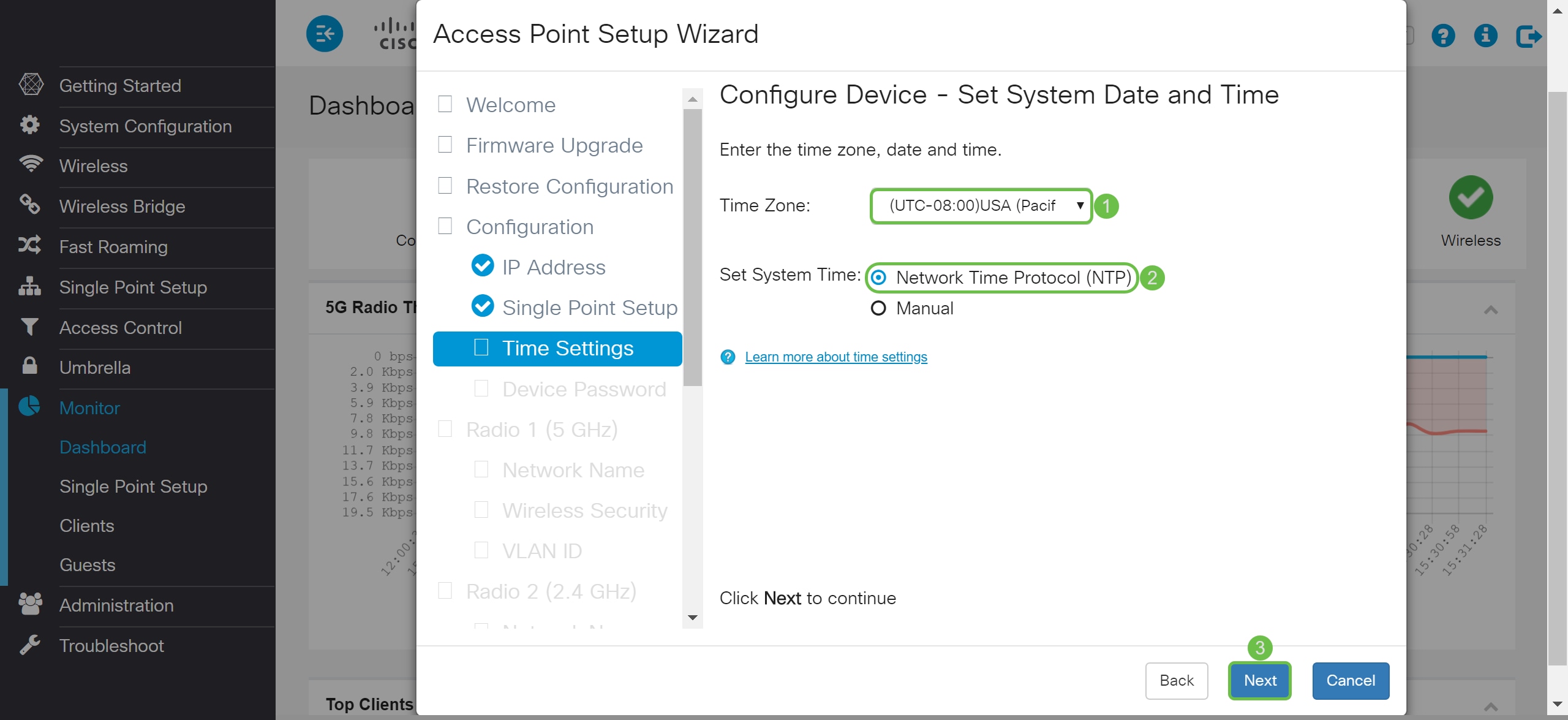The height and width of the screenshot is (720, 1568).
Task: Click the System Configuration gear icon
Action: tap(29, 125)
